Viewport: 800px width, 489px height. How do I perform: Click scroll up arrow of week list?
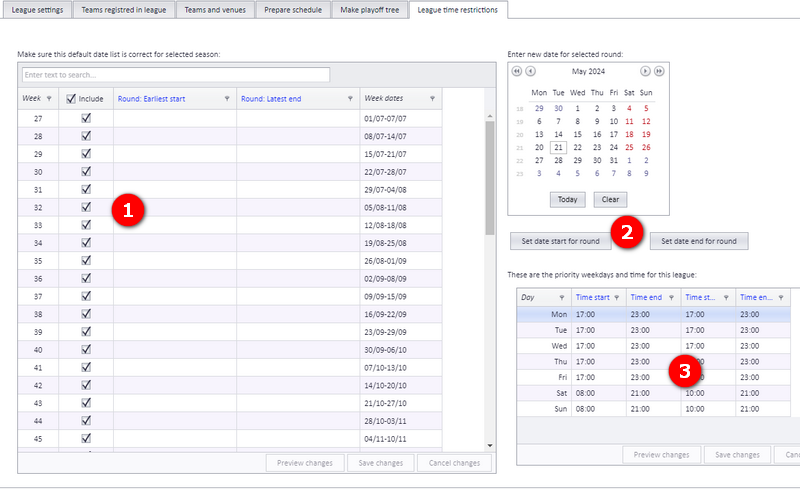pos(490,116)
